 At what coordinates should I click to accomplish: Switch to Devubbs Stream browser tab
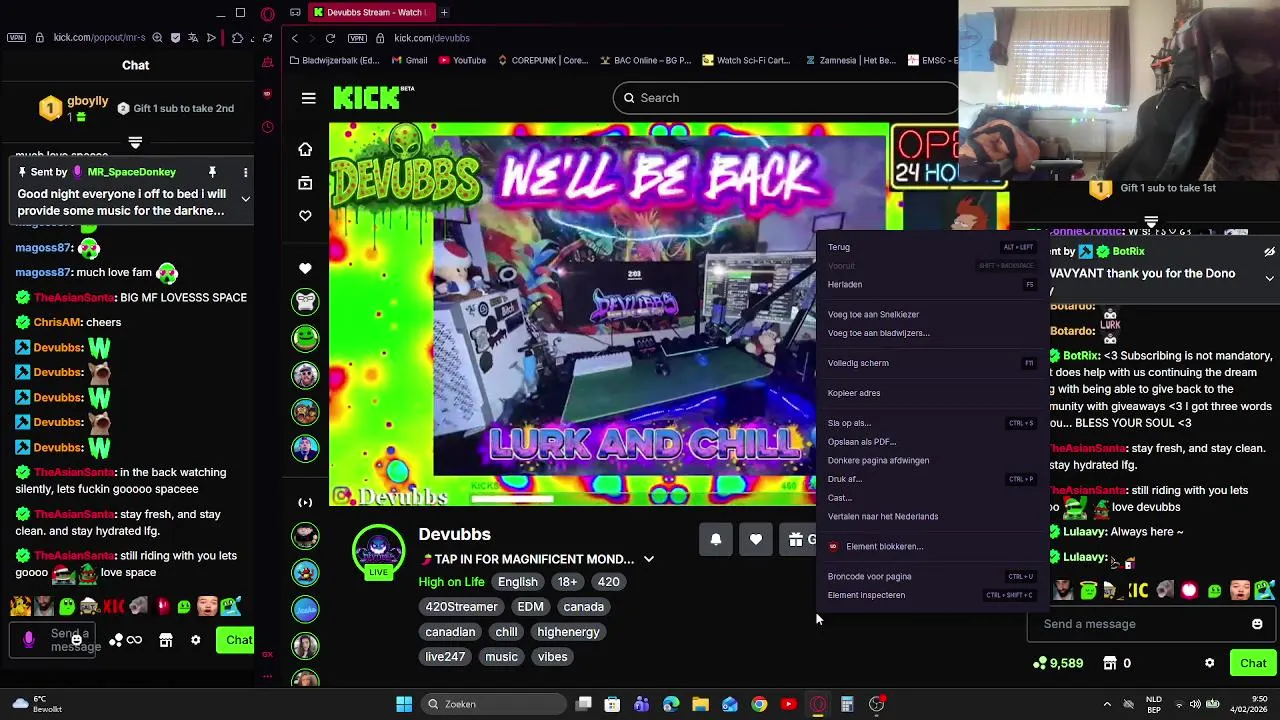click(x=370, y=12)
